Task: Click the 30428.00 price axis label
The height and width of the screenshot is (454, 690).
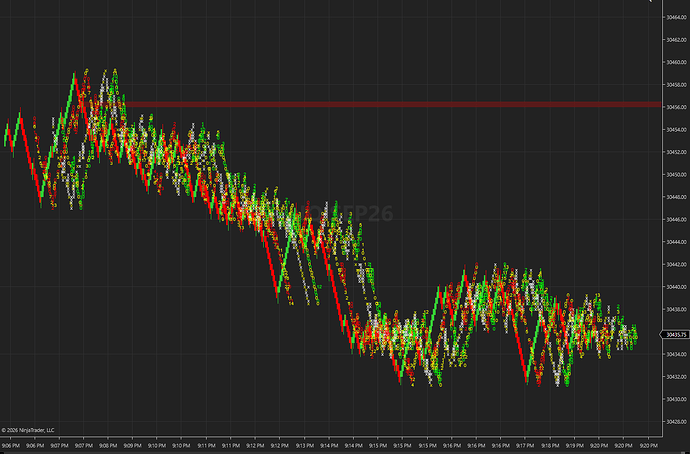Action: 676,421
